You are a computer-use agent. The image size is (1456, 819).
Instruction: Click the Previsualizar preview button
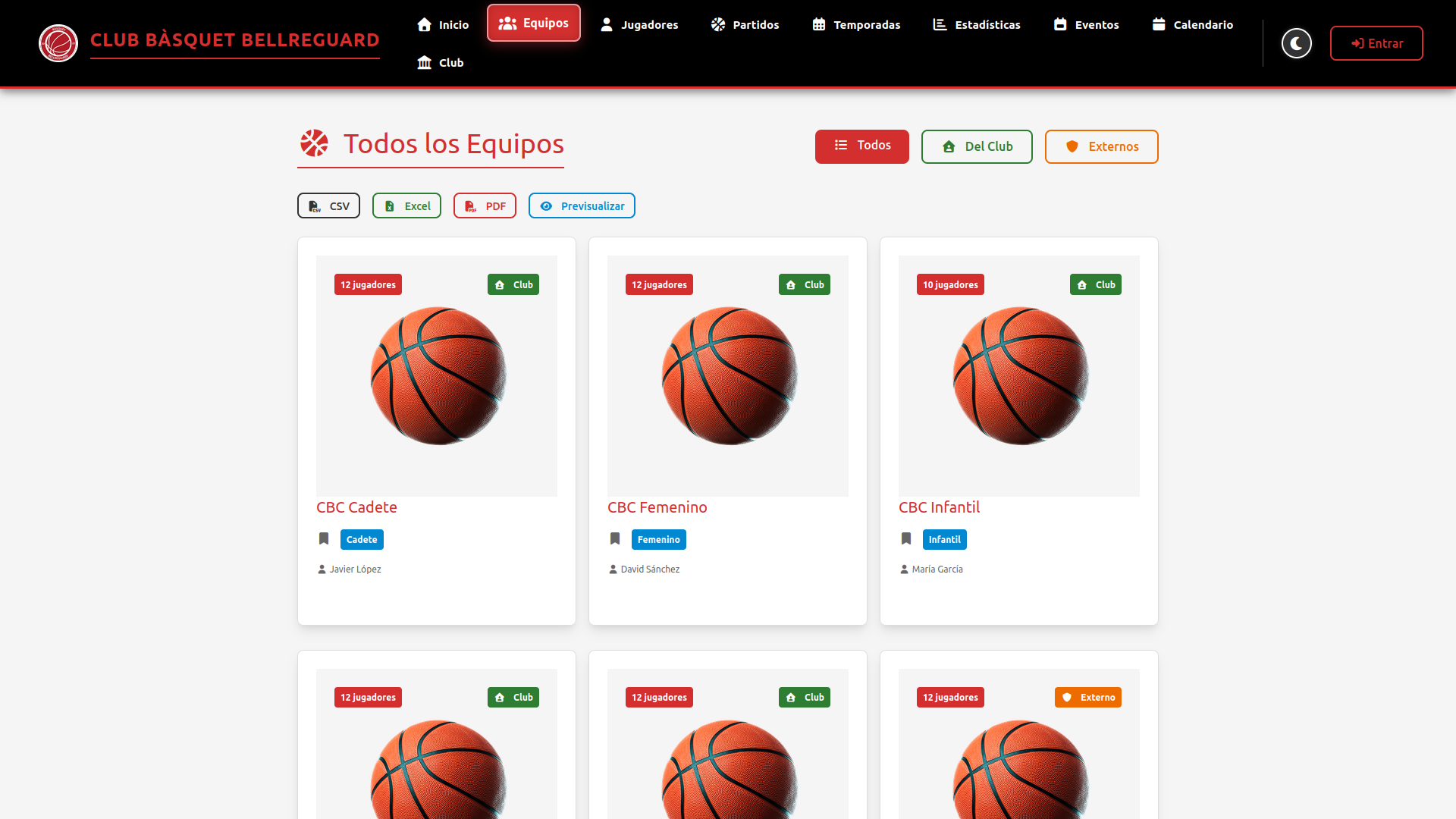click(582, 206)
